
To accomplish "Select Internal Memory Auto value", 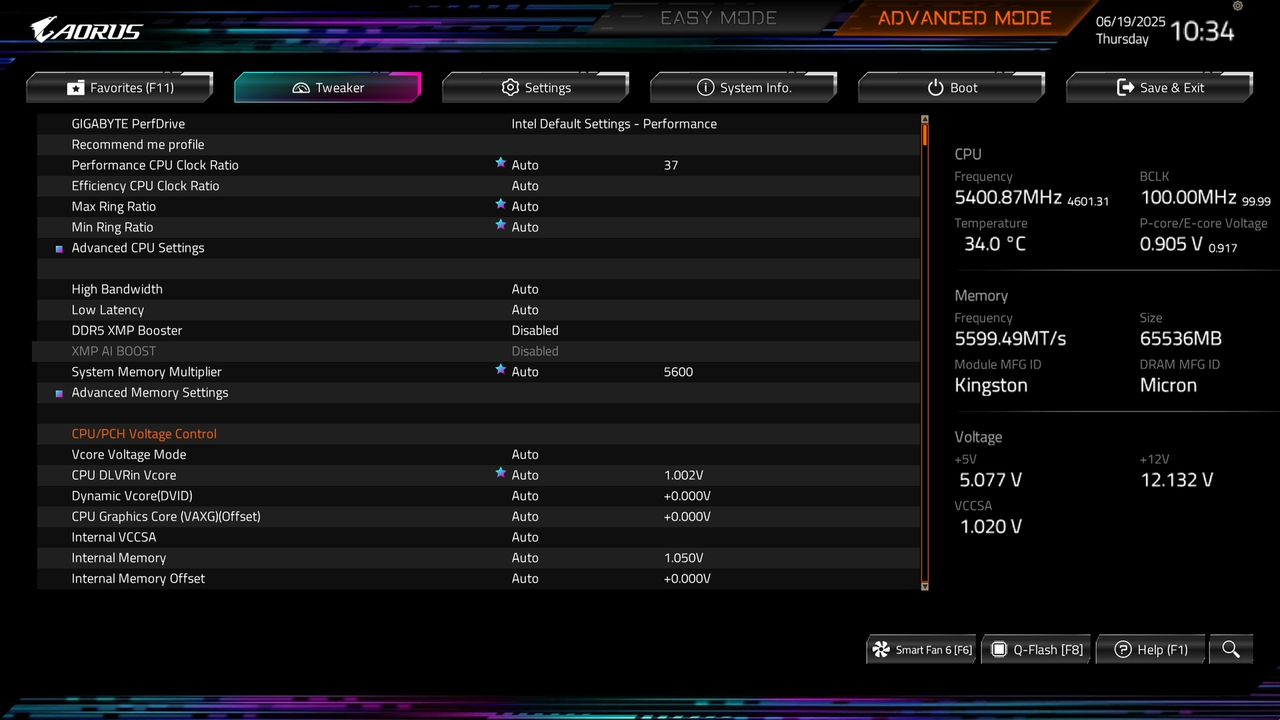I will tap(525, 558).
